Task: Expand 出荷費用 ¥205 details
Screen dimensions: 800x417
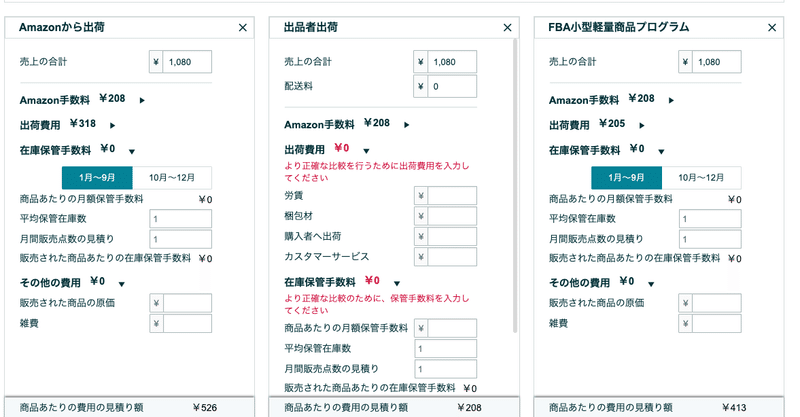Action: (x=642, y=125)
